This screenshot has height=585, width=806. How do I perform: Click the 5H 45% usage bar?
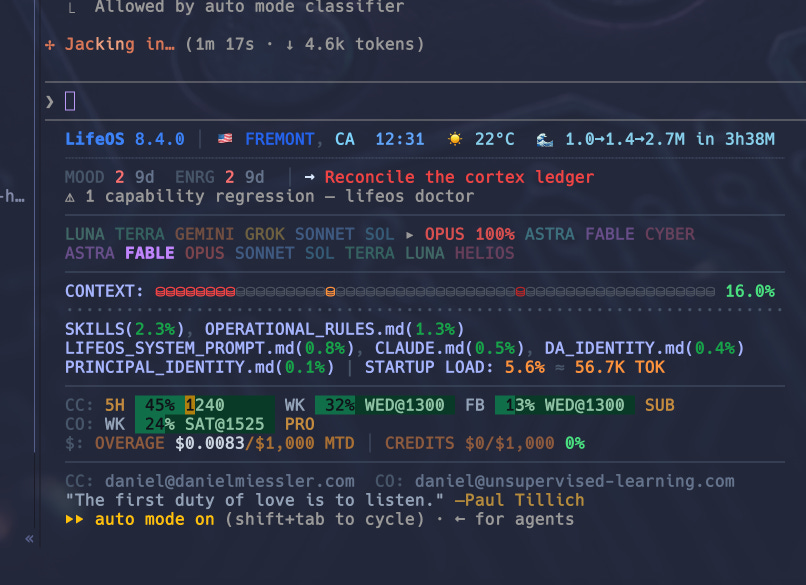click(205, 405)
